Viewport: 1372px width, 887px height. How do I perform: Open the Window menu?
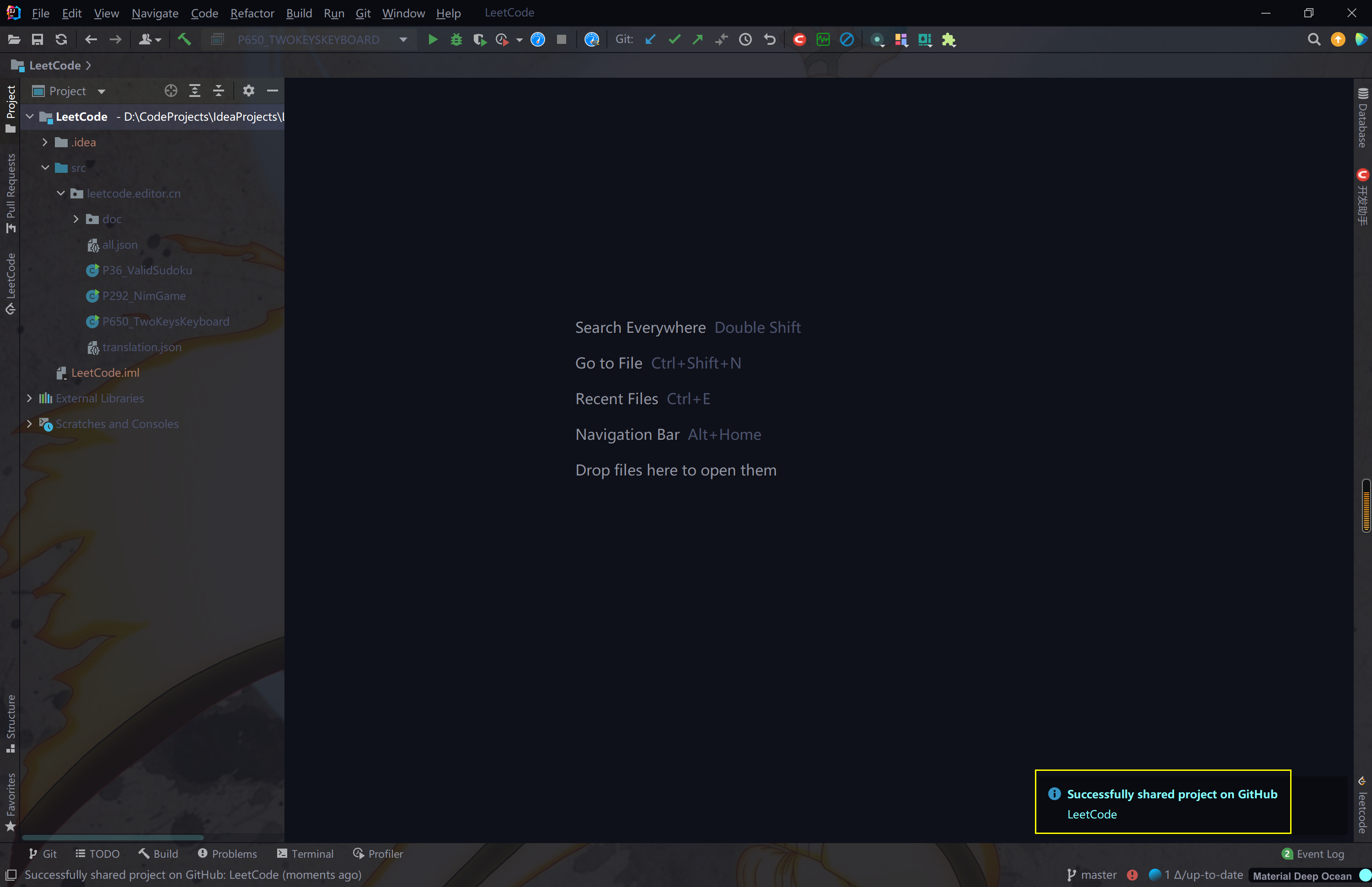coord(404,13)
